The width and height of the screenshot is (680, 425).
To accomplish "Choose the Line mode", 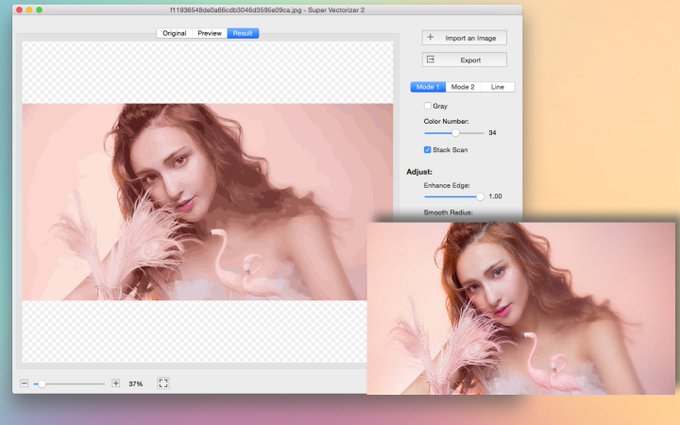I will pyautogui.click(x=497, y=87).
